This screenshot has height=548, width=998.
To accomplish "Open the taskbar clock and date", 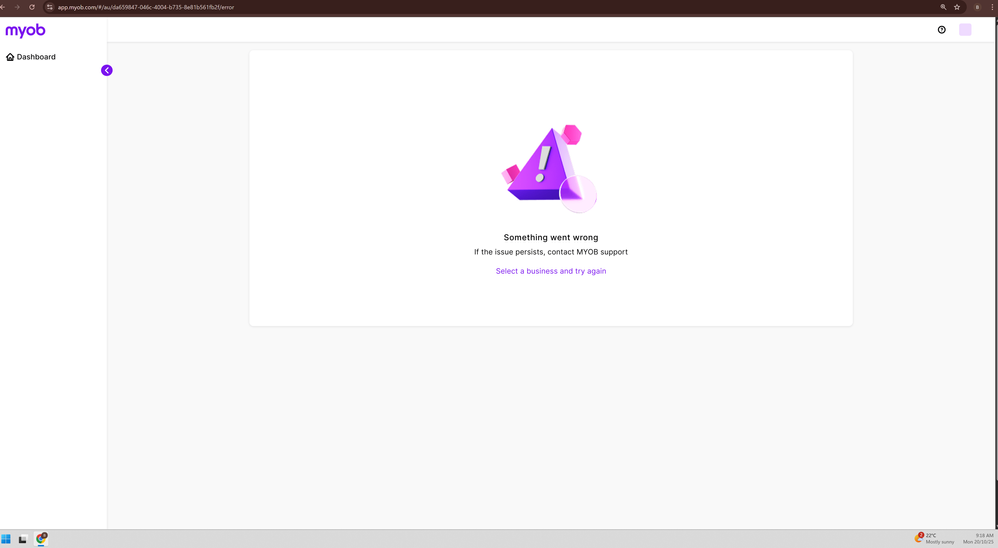I will (x=978, y=539).
